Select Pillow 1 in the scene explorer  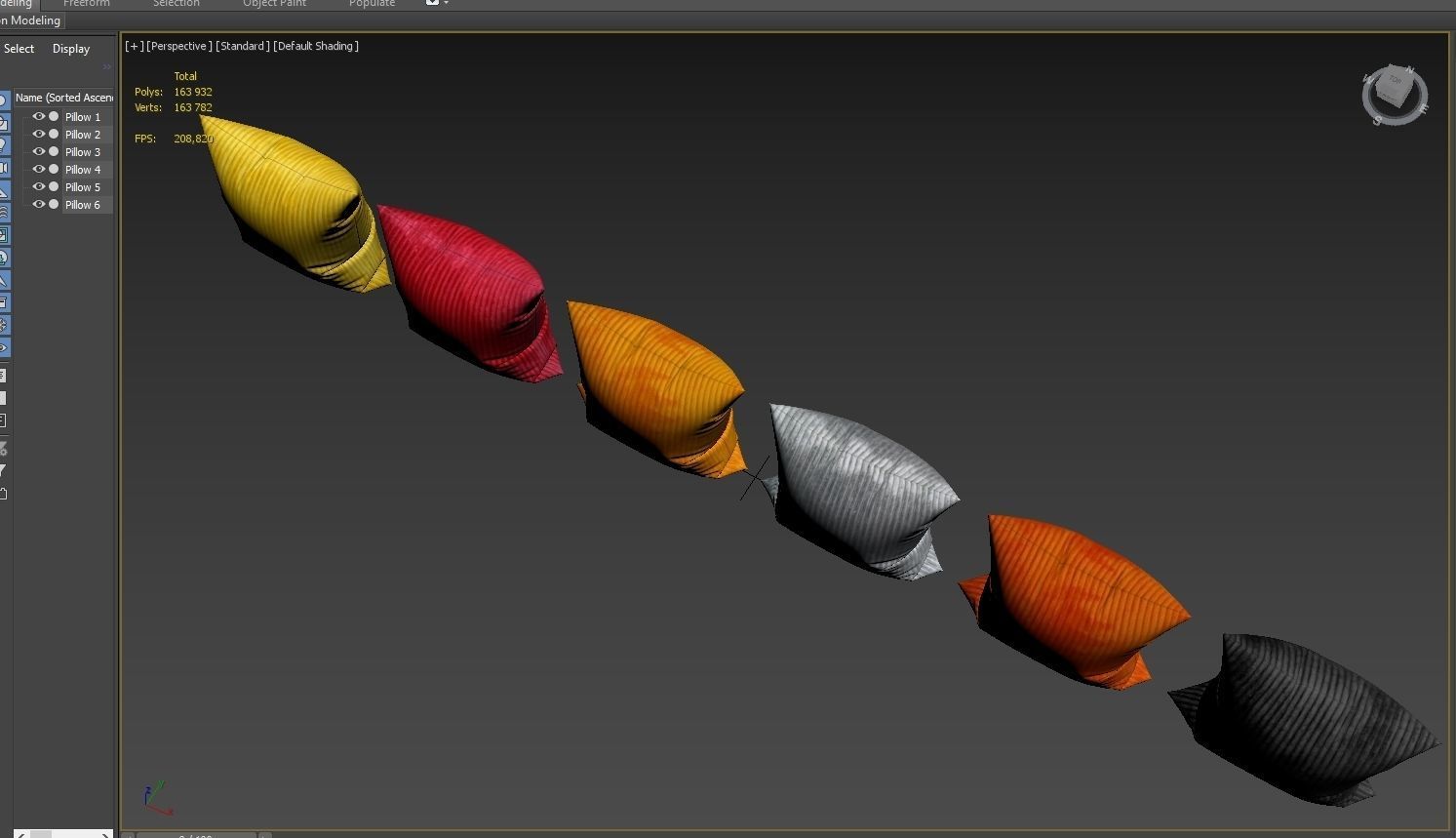tap(83, 117)
